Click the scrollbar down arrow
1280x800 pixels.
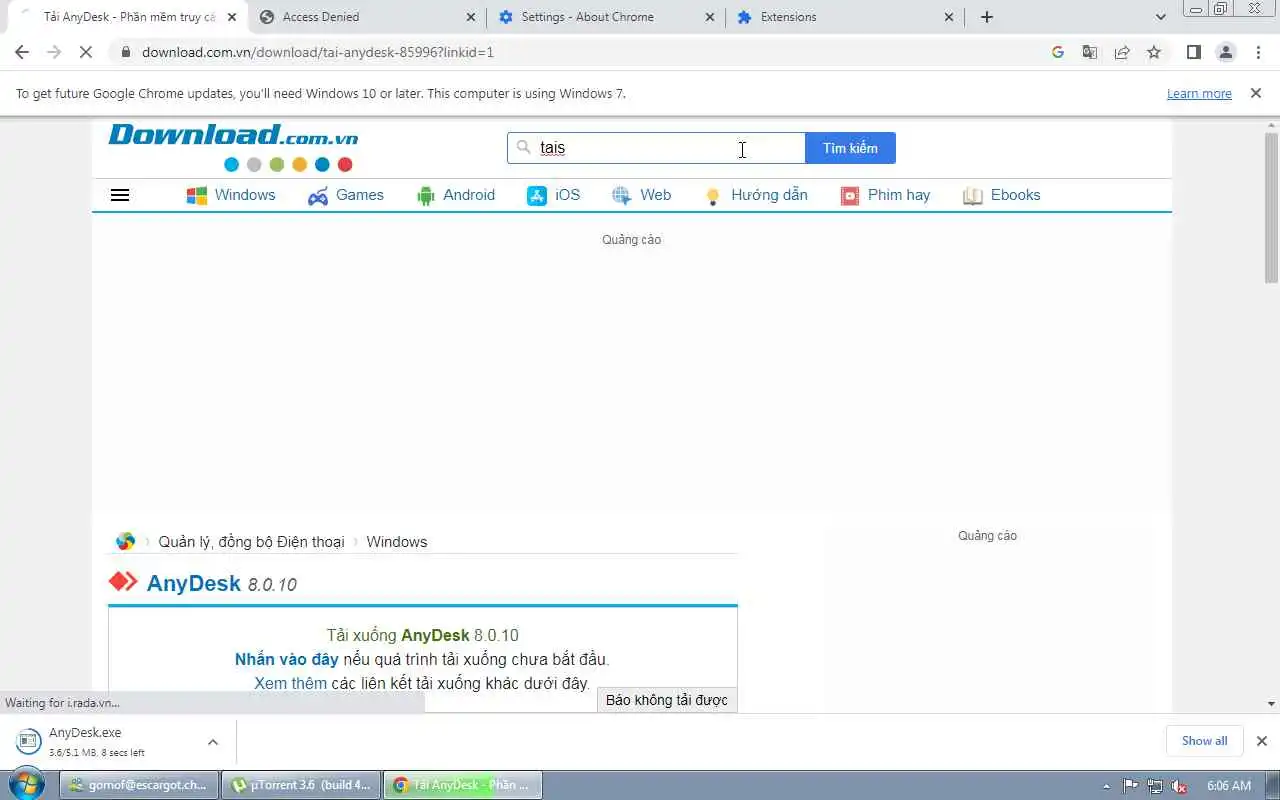1271,704
